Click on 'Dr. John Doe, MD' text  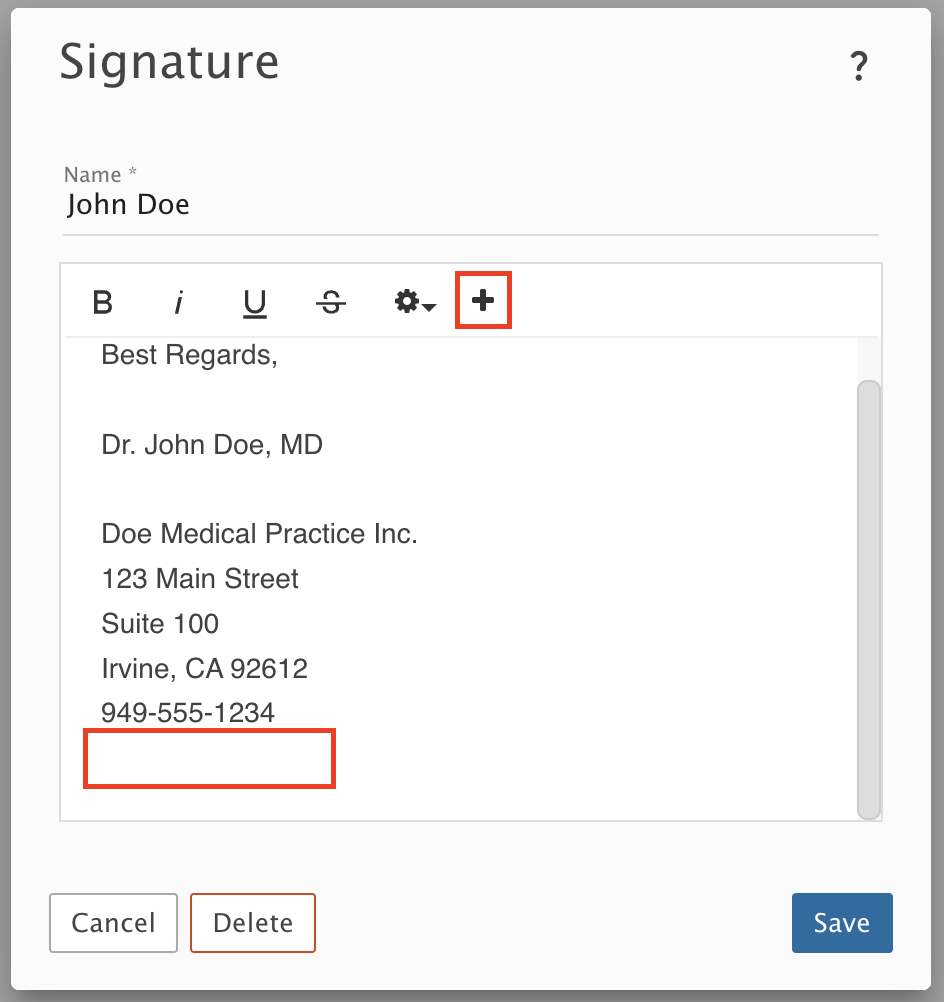tap(212, 445)
